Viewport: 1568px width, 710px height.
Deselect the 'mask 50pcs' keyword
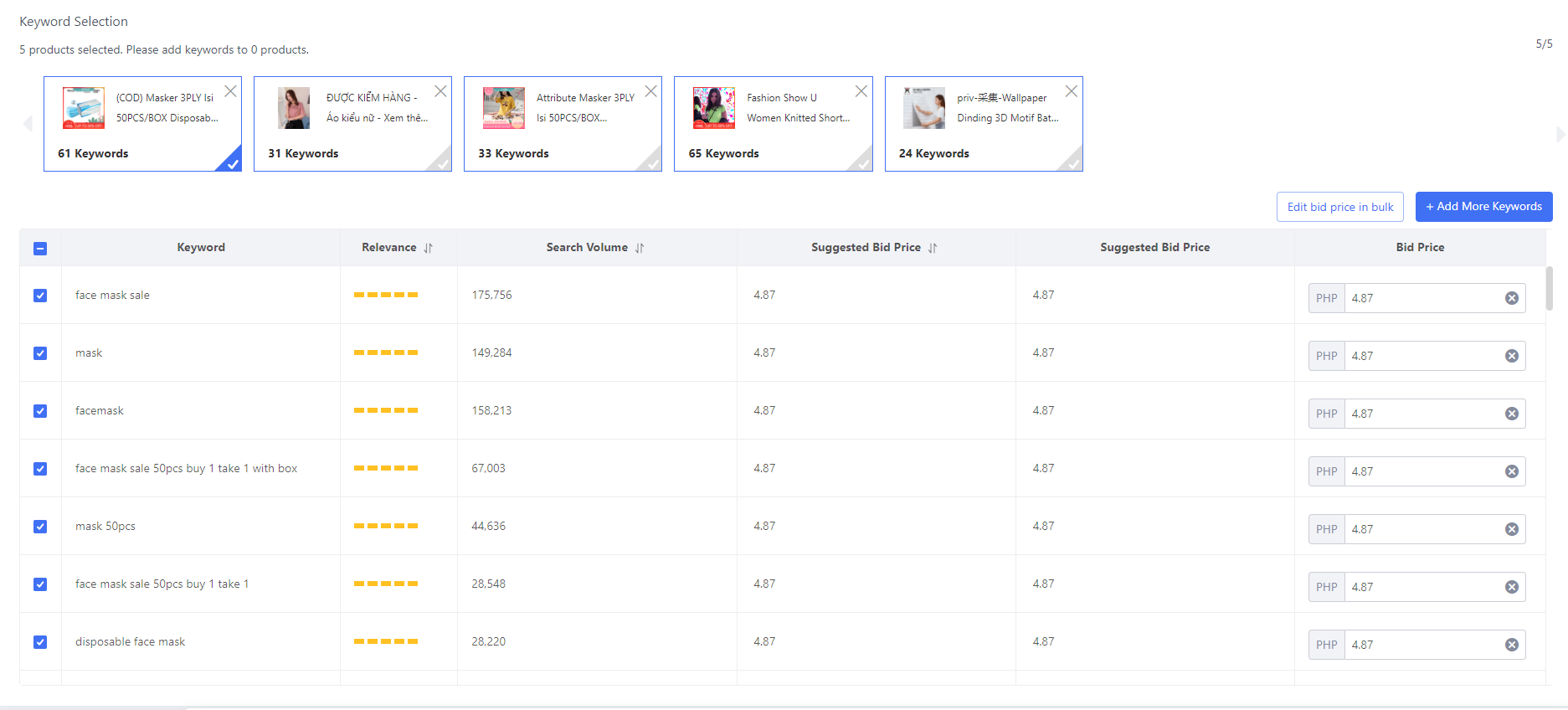(x=40, y=527)
